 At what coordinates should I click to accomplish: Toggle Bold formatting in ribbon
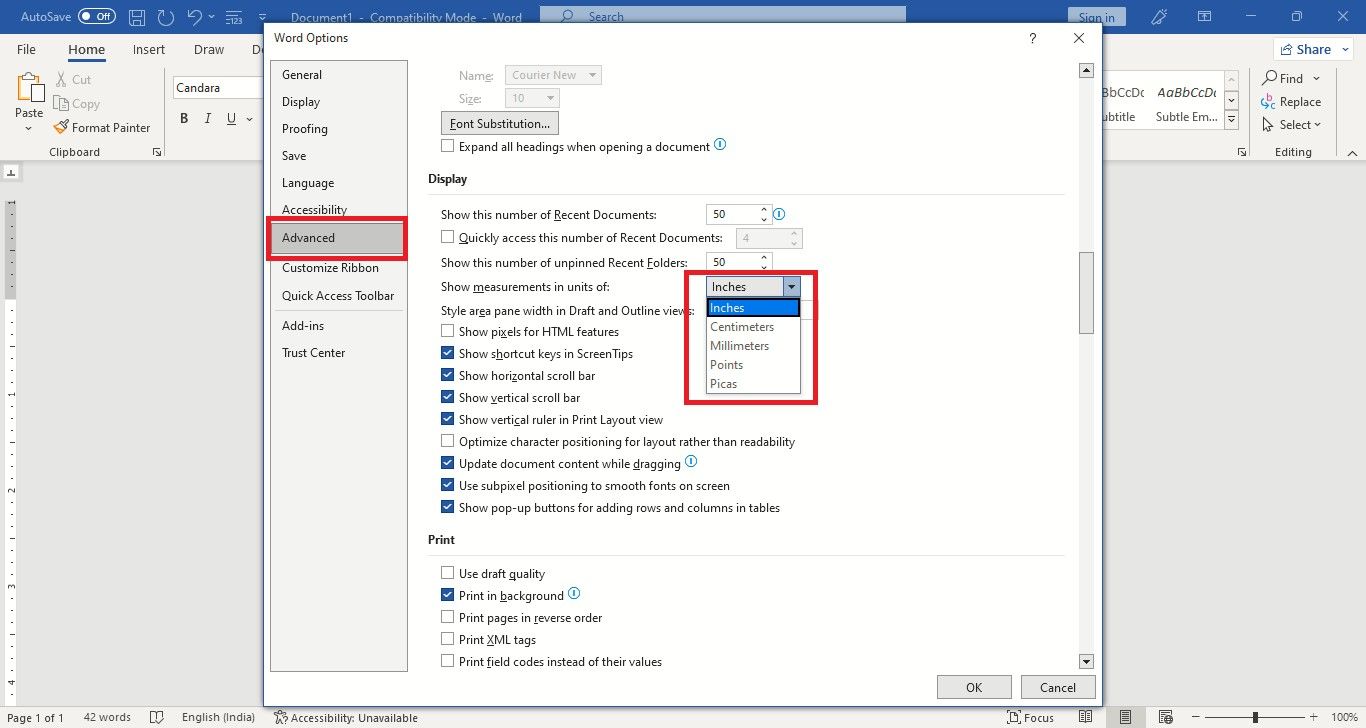coord(184,119)
